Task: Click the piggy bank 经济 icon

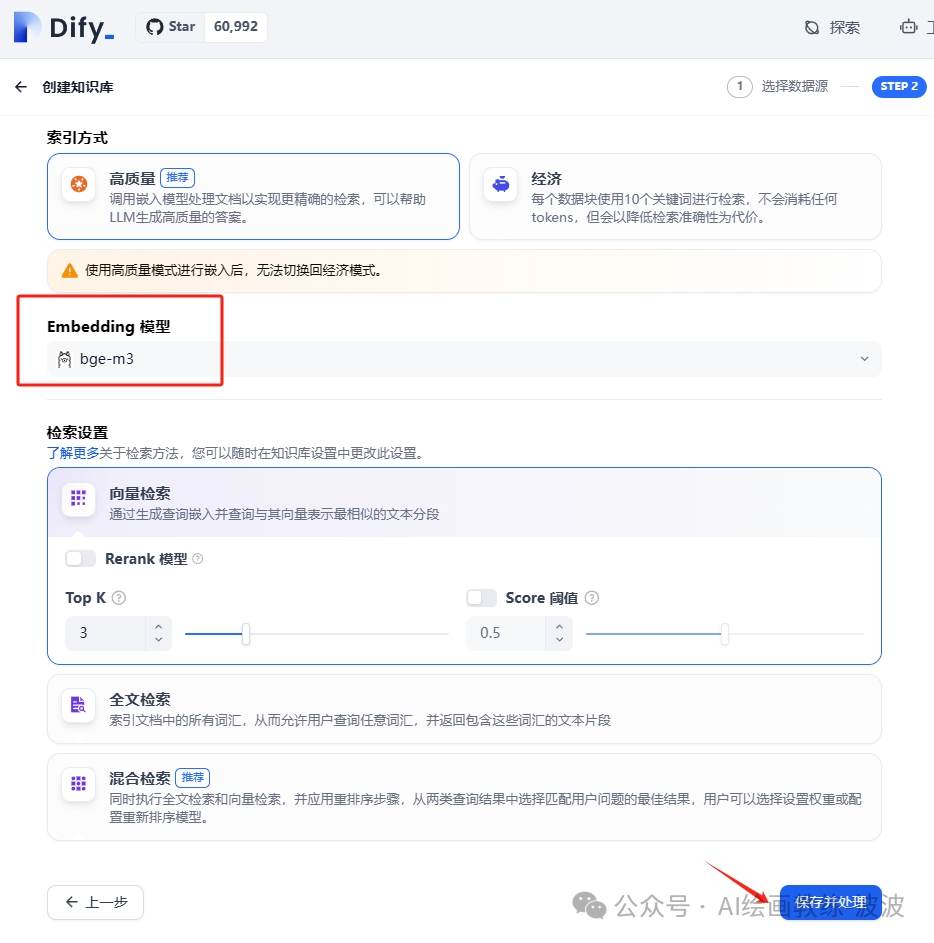Action: [500, 184]
